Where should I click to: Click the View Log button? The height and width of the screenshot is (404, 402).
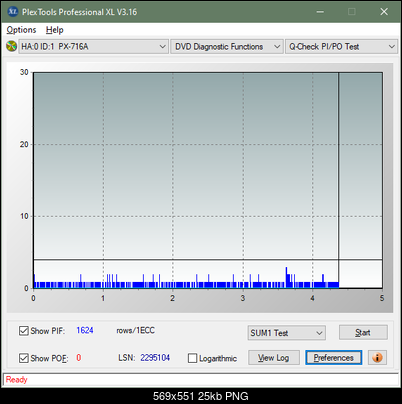click(274, 358)
